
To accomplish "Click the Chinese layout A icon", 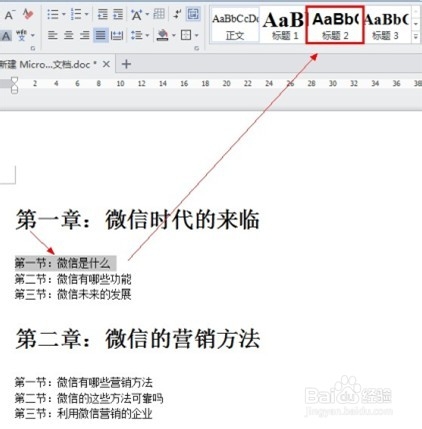I will [x=136, y=15].
